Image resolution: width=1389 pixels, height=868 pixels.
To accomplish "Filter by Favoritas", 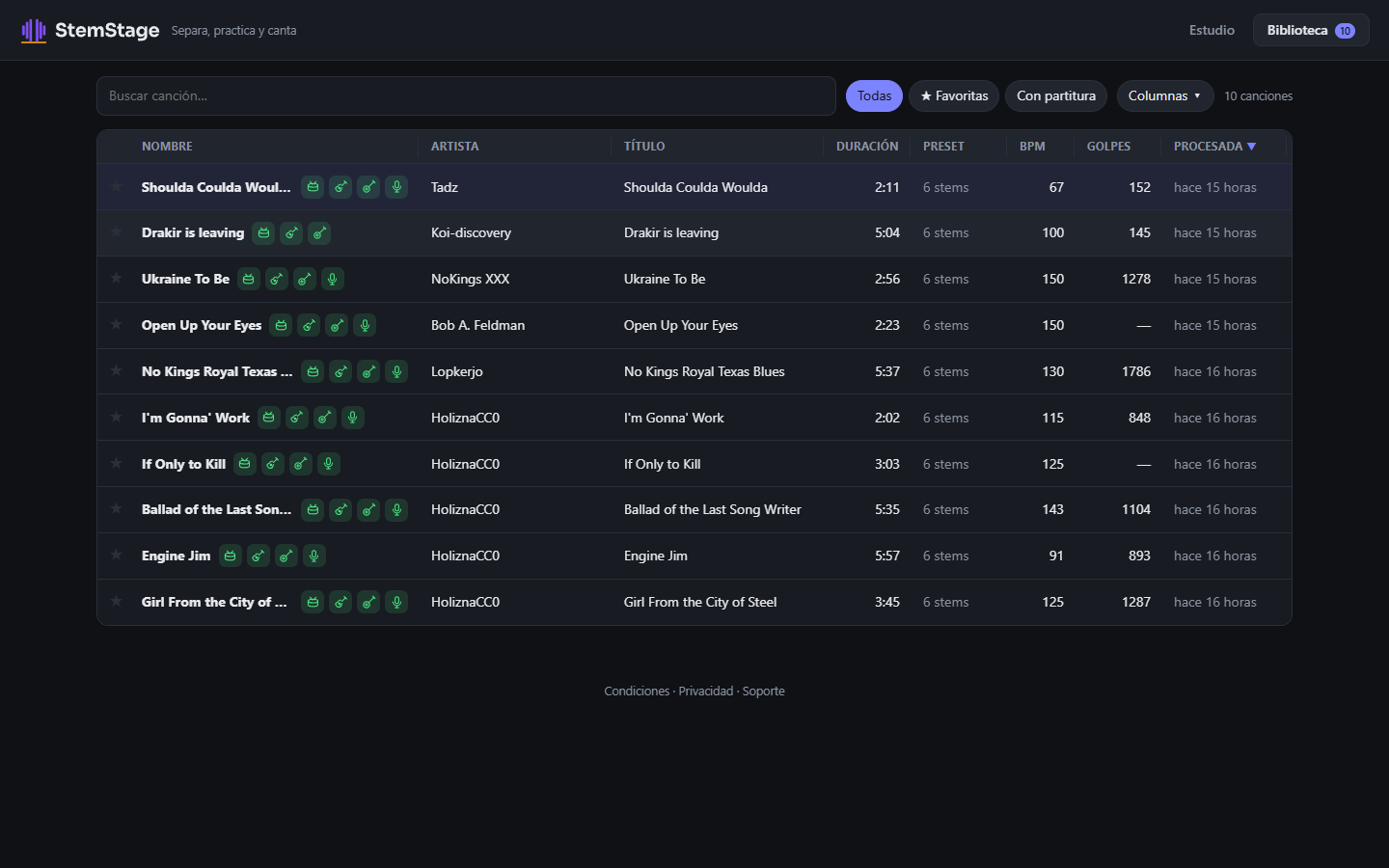I will (x=954, y=95).
